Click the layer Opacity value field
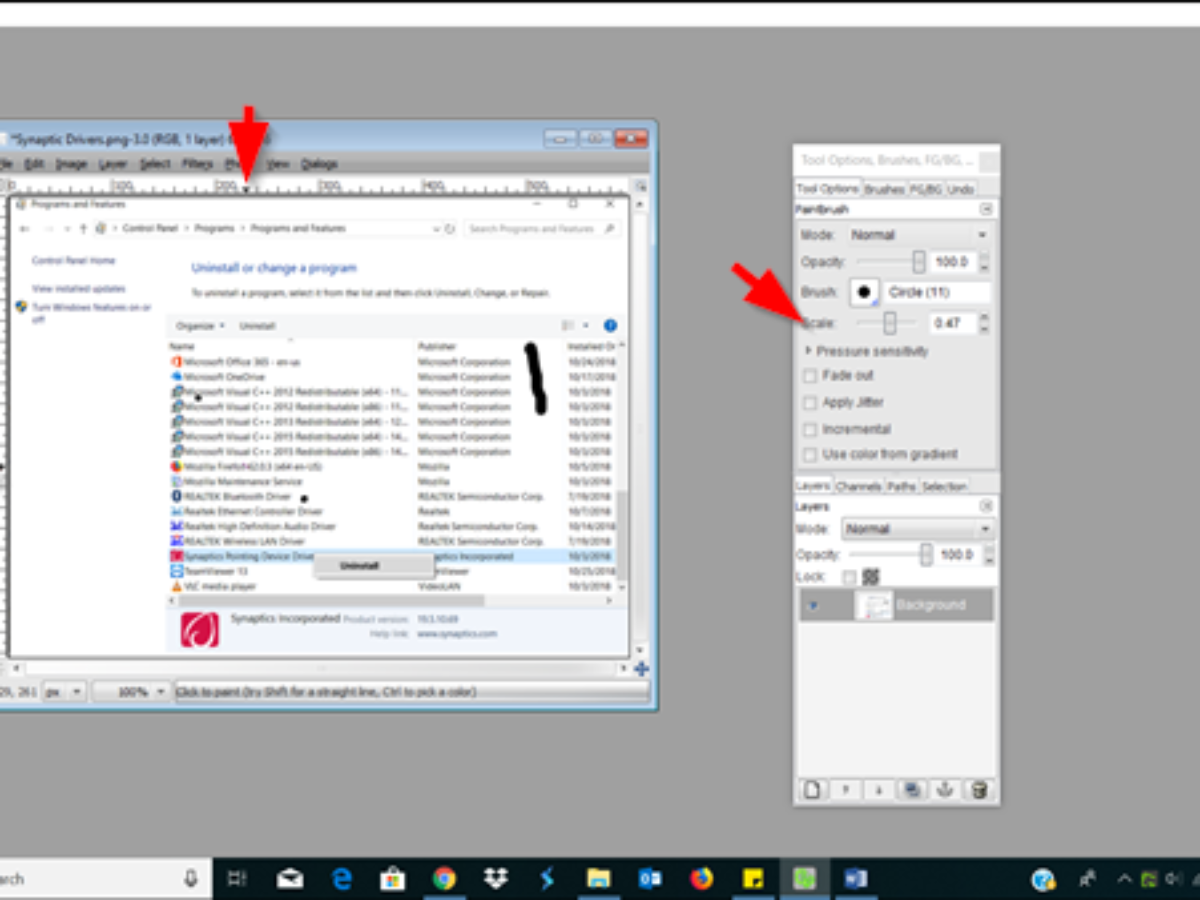Screen dimensions: 1200x900 pos(957,554)
